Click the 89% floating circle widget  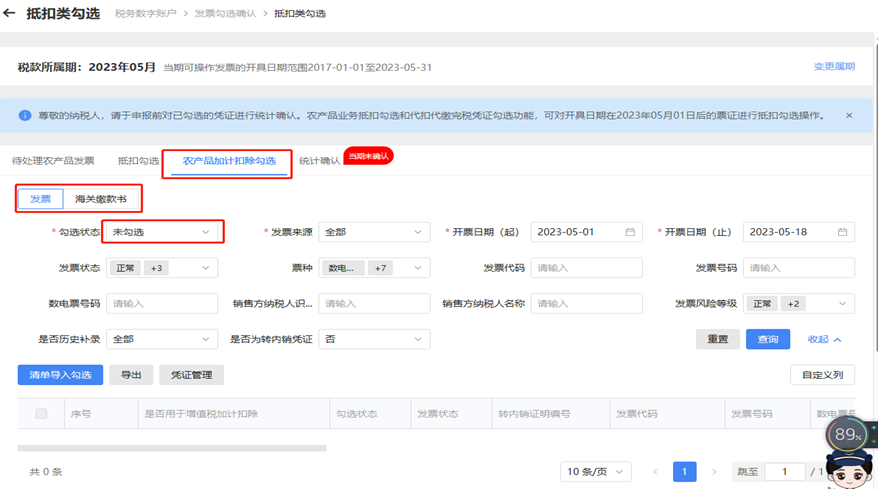(x=846, y=434)
